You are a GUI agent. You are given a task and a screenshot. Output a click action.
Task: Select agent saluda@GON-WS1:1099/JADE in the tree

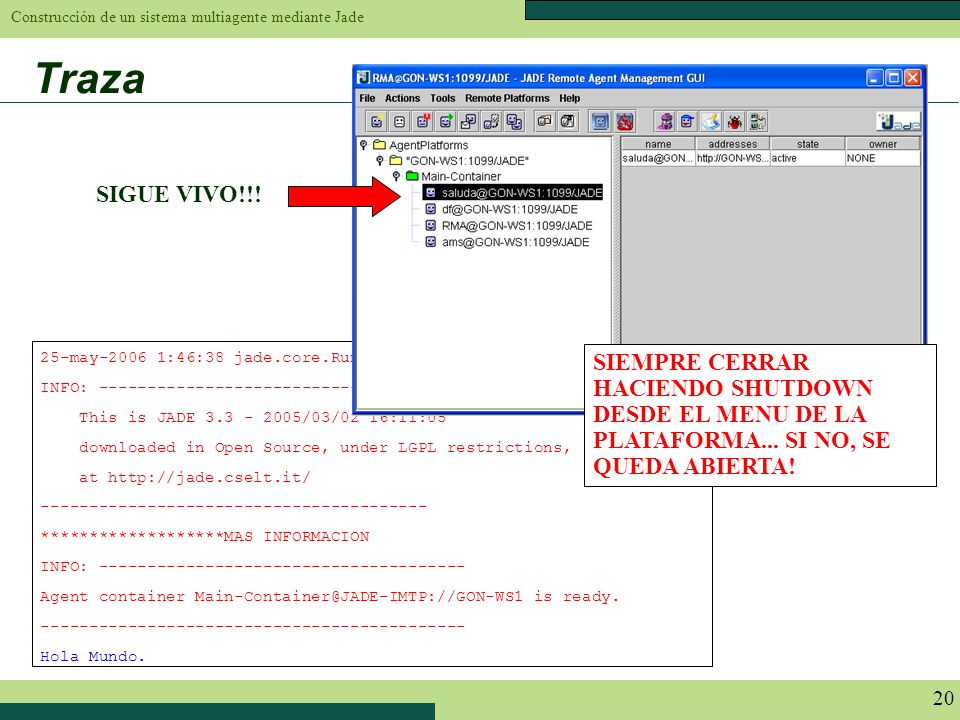coord(513,192)
